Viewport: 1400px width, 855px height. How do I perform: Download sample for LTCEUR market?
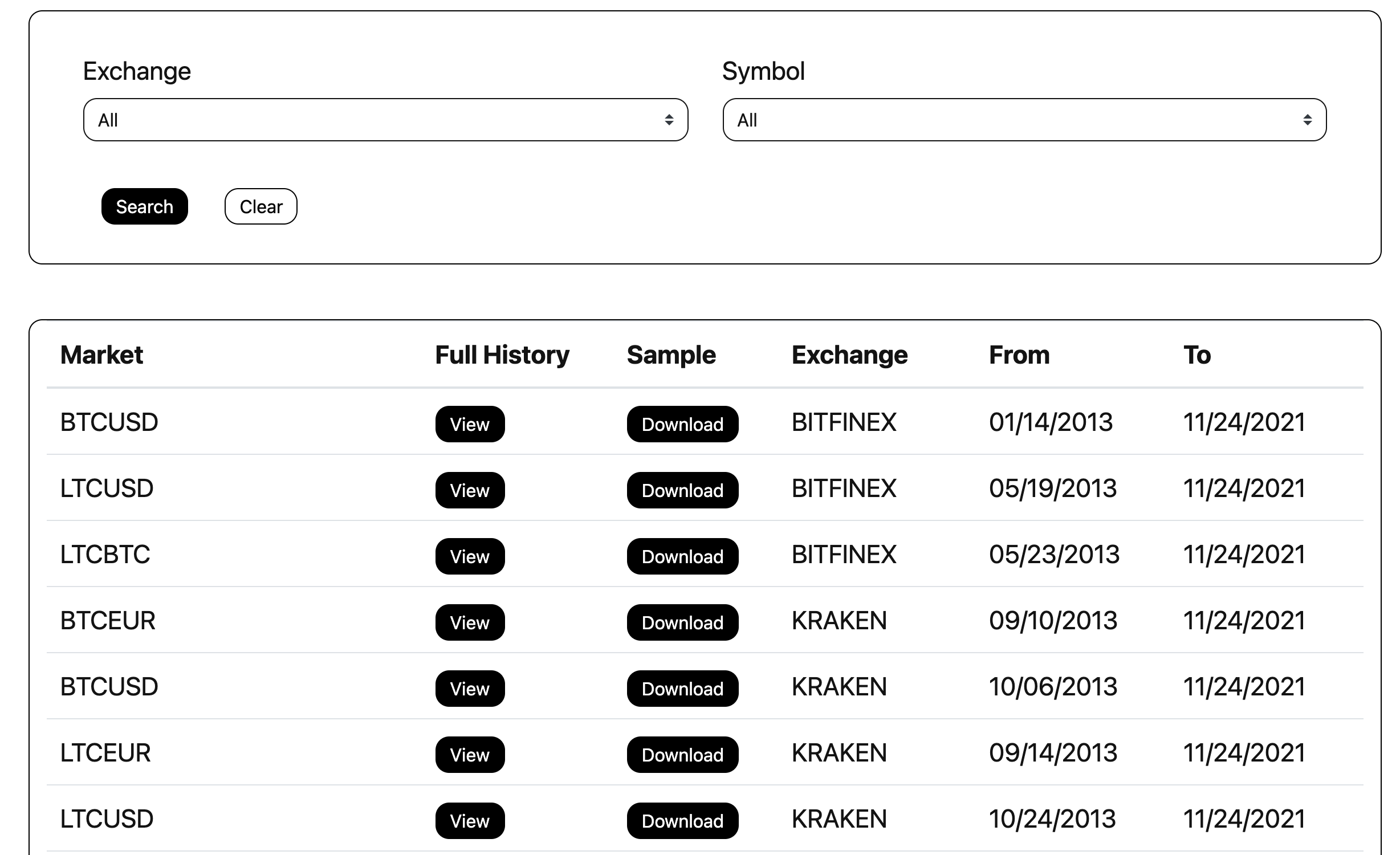click(x=682, y=755)
